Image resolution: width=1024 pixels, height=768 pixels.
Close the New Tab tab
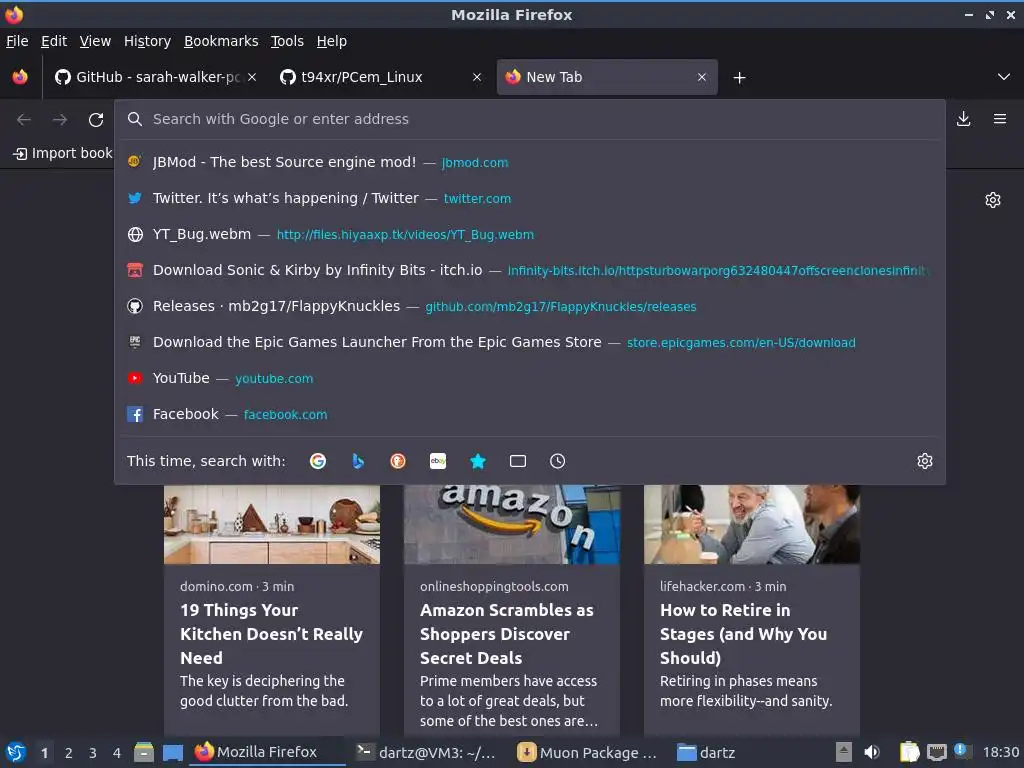pos(701,77)
